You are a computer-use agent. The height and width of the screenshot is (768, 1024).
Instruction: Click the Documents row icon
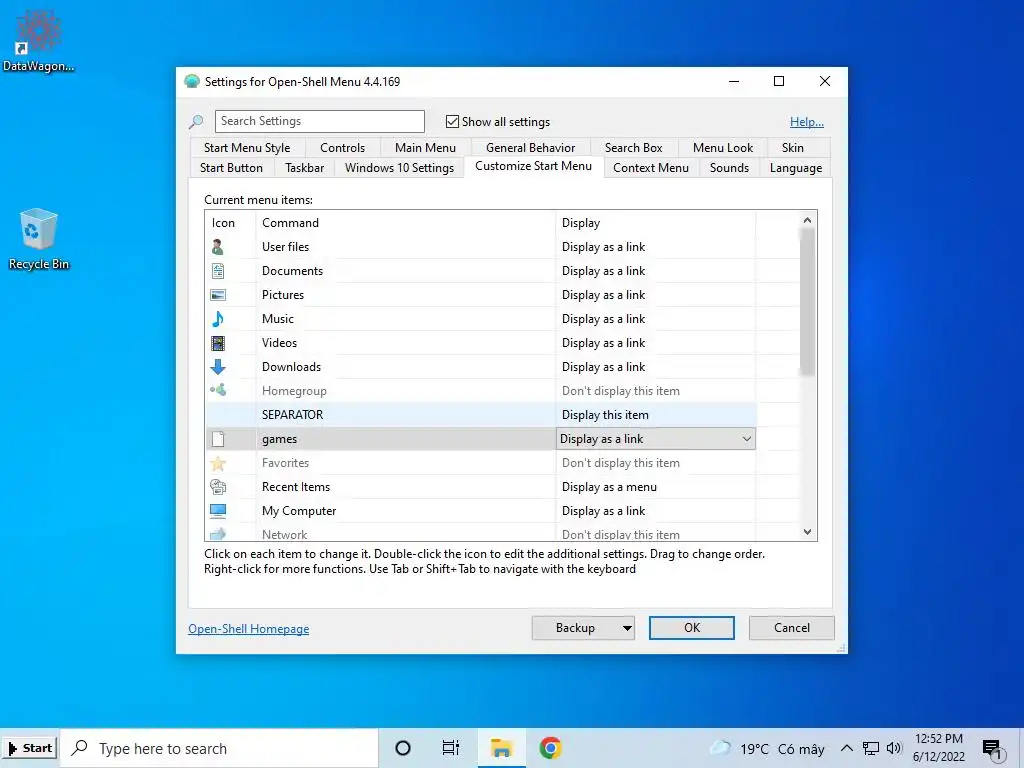(217, 271)
